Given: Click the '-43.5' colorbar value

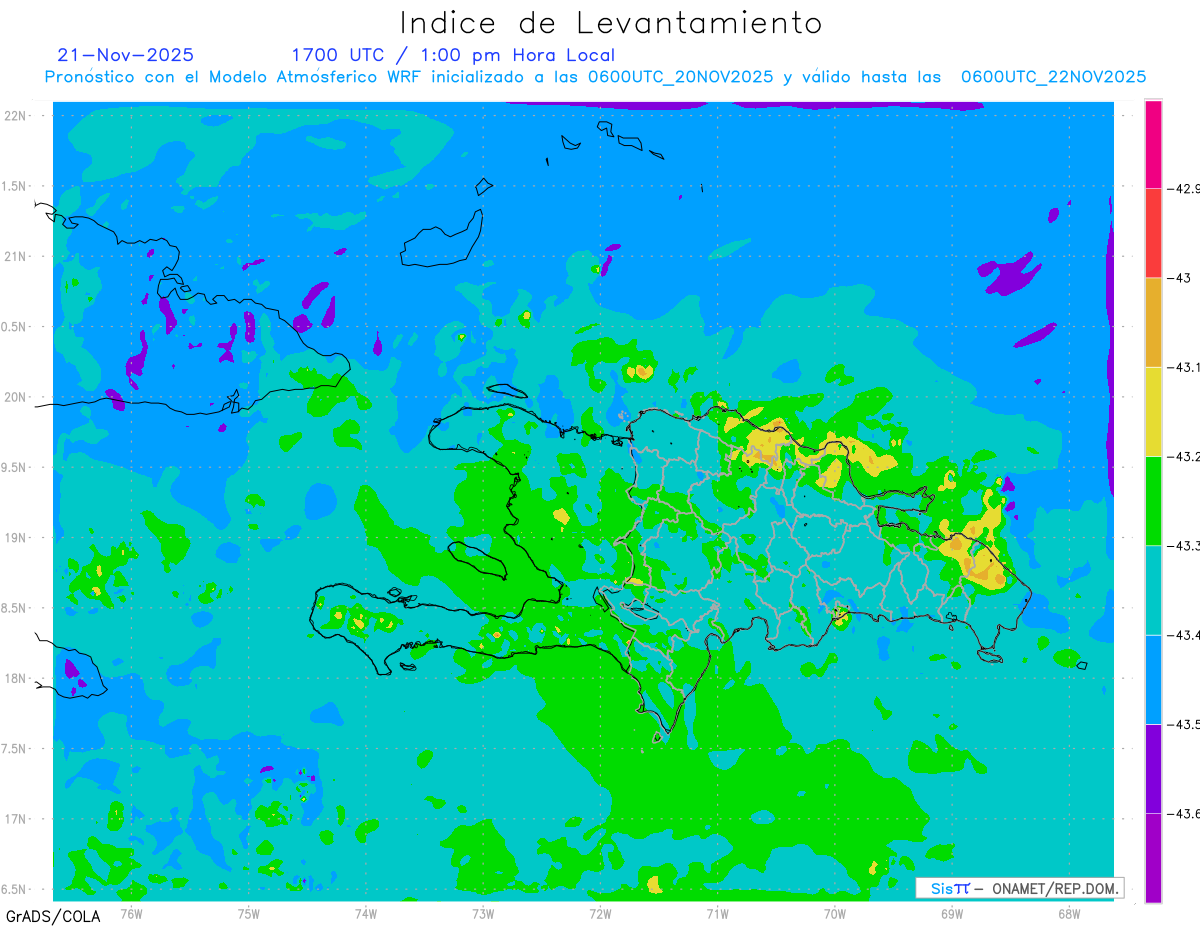Looking at the screenshot, I should tap(1185, 724).
